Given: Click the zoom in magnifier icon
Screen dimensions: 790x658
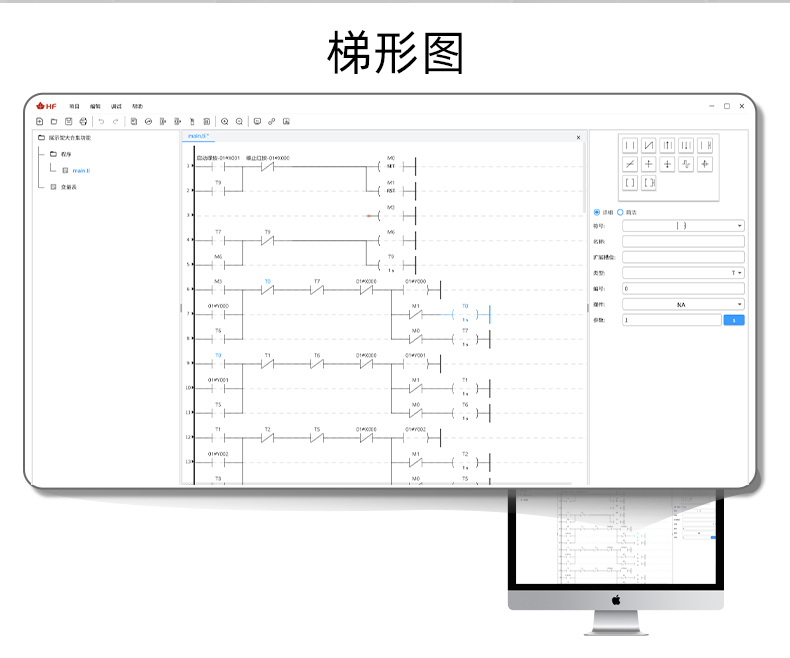Looking at the screenshot, I should (x=225, y=121).
